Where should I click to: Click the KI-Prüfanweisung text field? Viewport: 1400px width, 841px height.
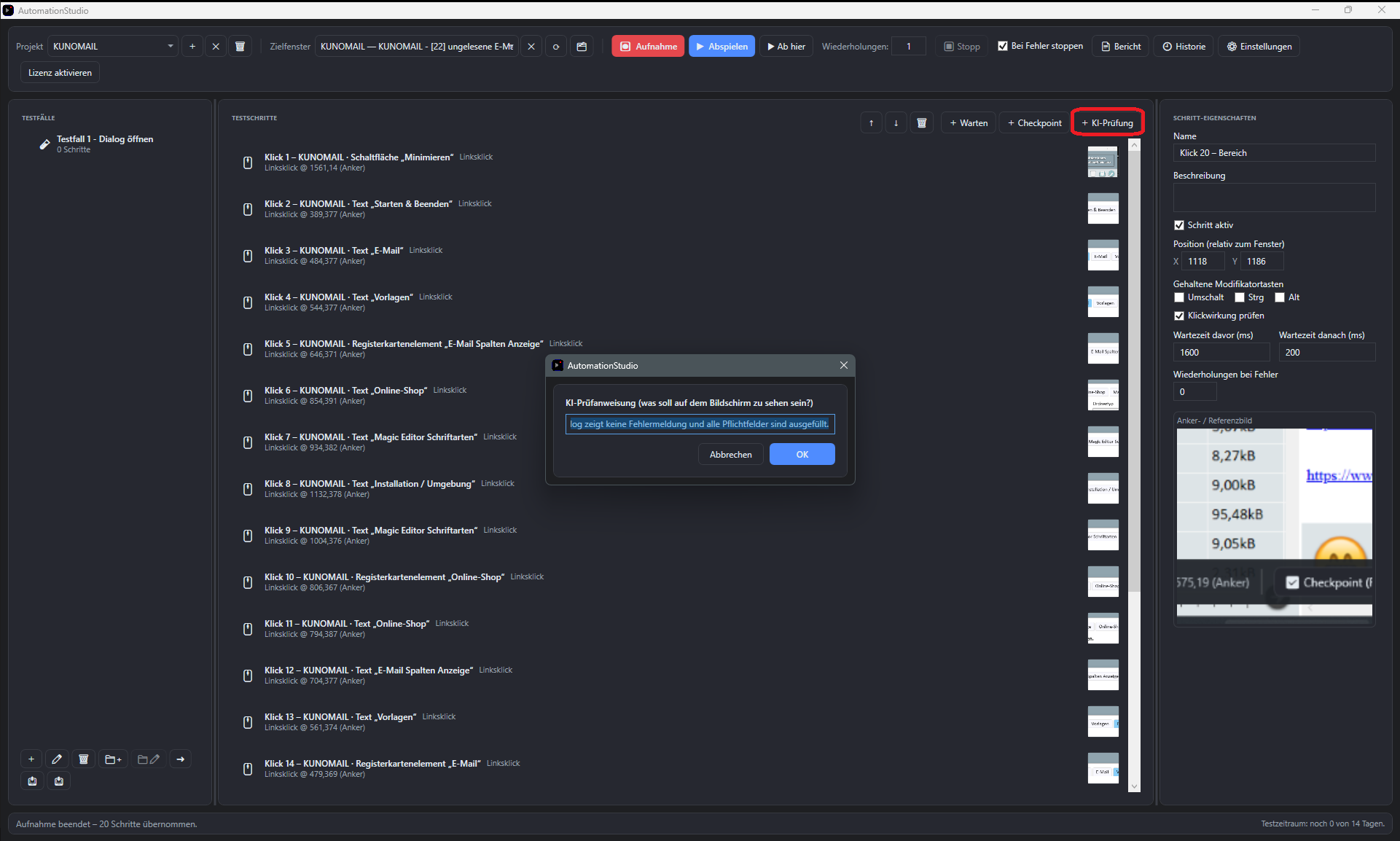click(x=700, y=424)
